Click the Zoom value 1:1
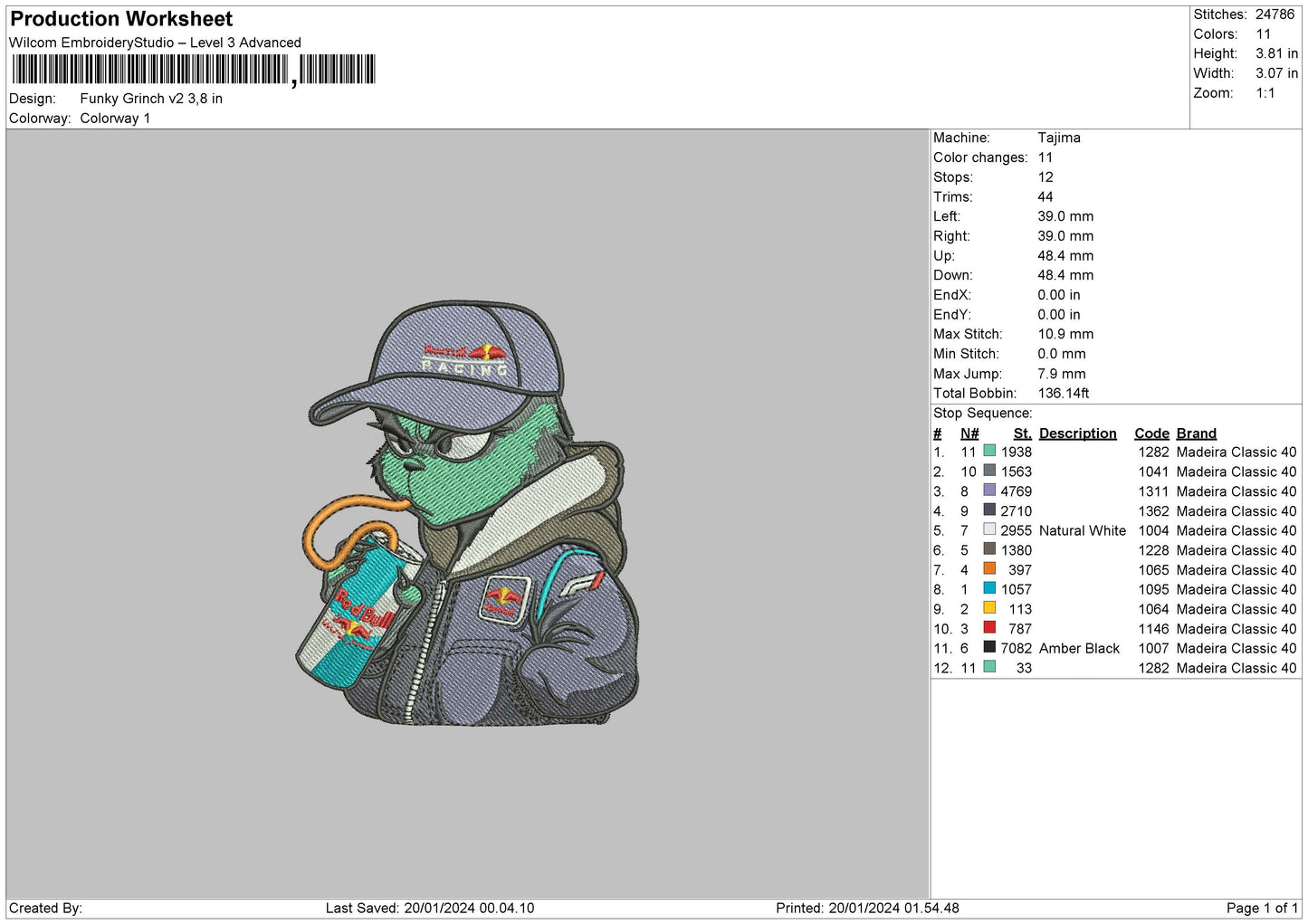 (x=1265, y=93)
